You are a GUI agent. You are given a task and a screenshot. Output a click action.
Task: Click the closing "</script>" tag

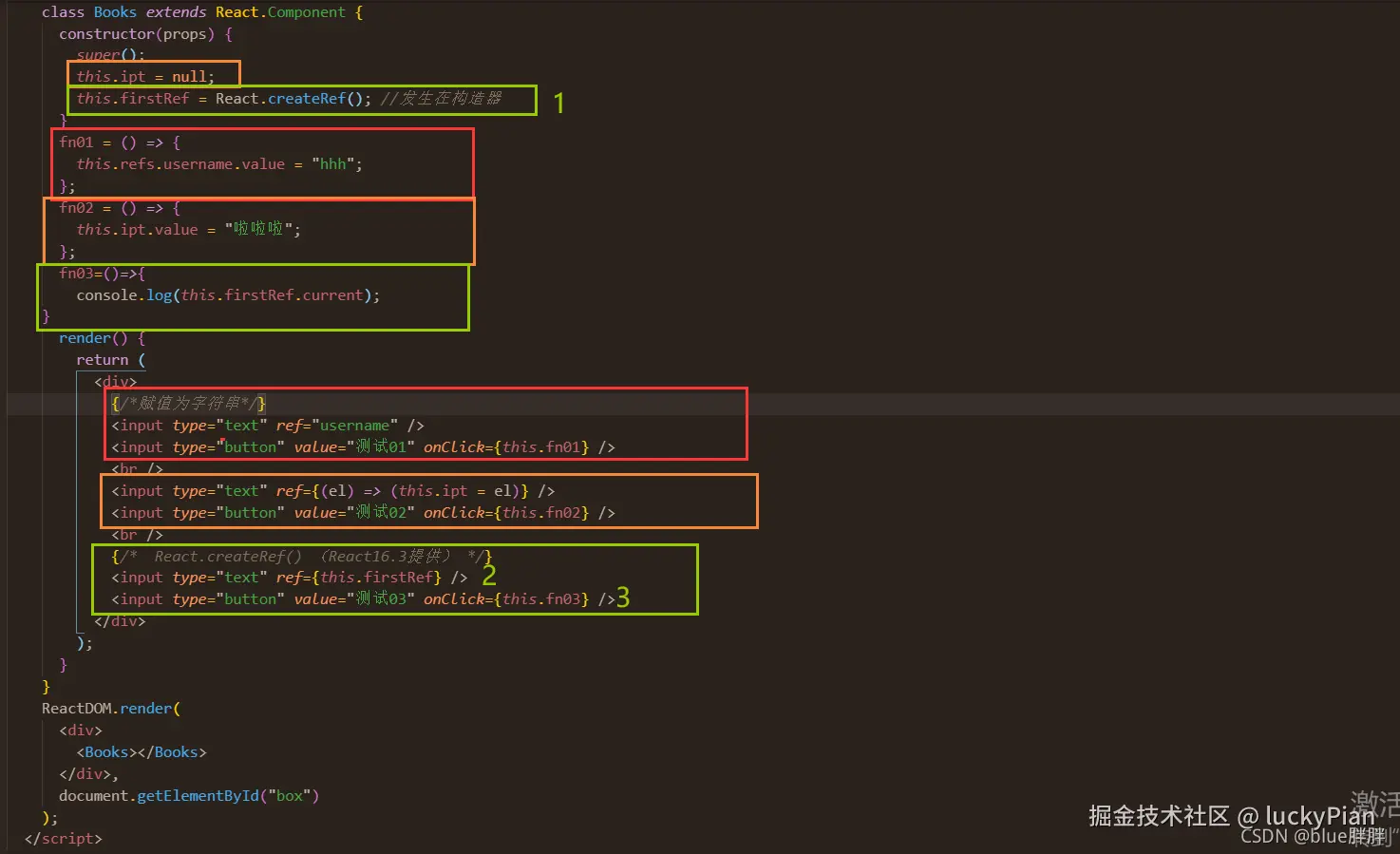[63, 839]
